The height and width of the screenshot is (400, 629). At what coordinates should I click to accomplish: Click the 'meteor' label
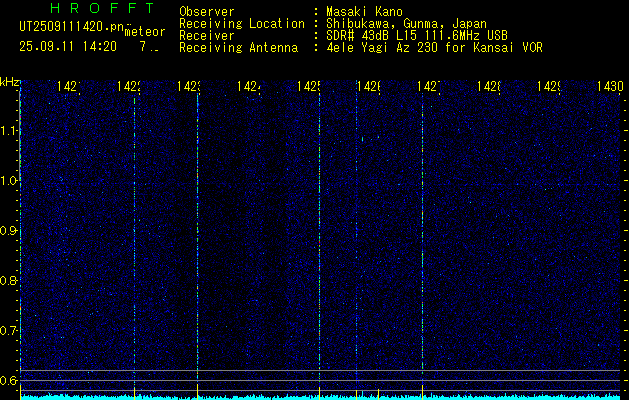tap(145, 32)
